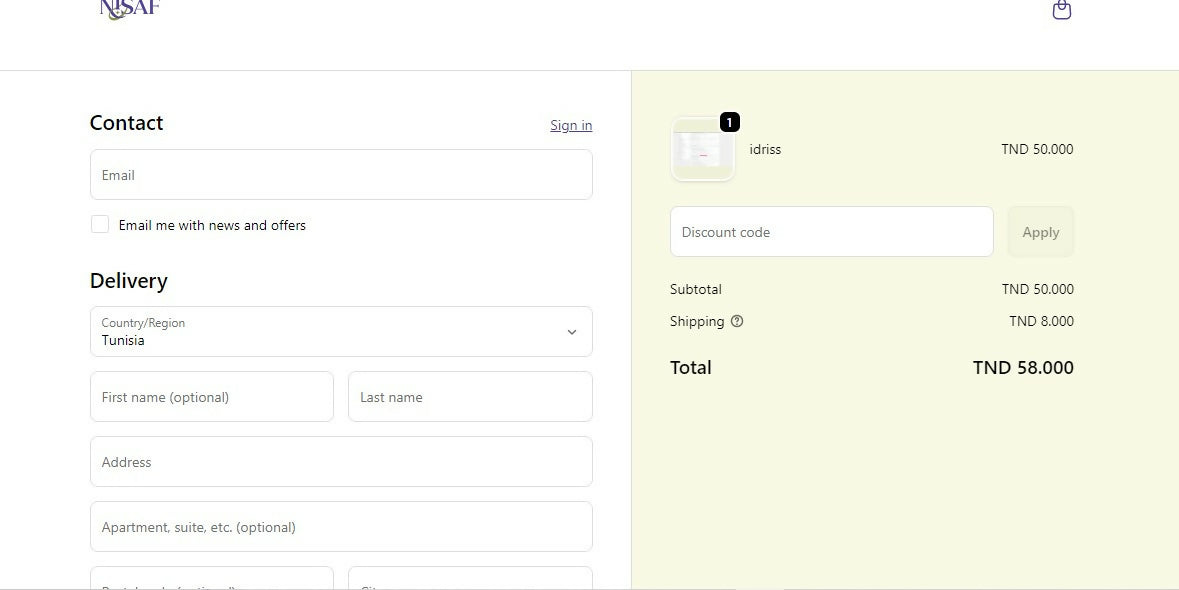The height and width of the screenshot is (590, 1179).
Task: Enable the email news and offers checkbox
Action: pos(100,225)
